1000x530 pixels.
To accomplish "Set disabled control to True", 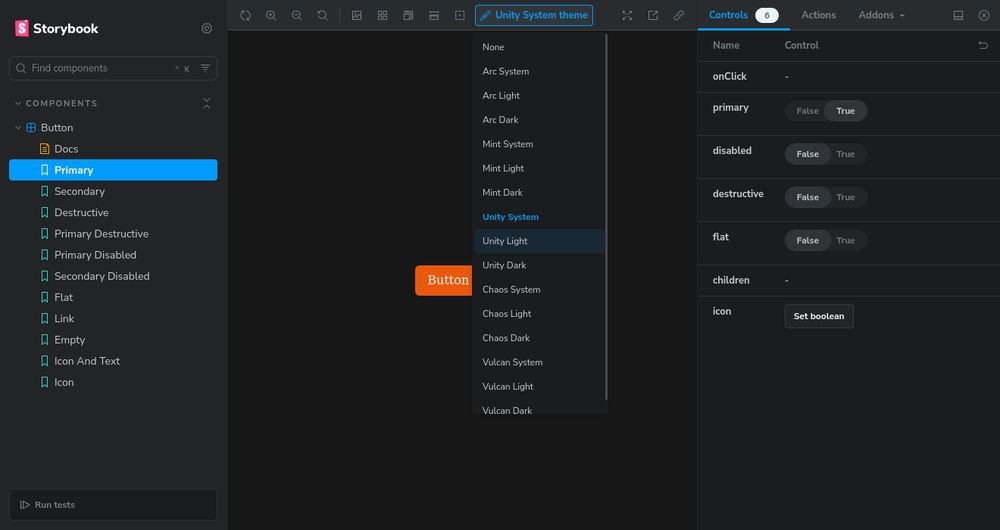I will click(846, 154).
